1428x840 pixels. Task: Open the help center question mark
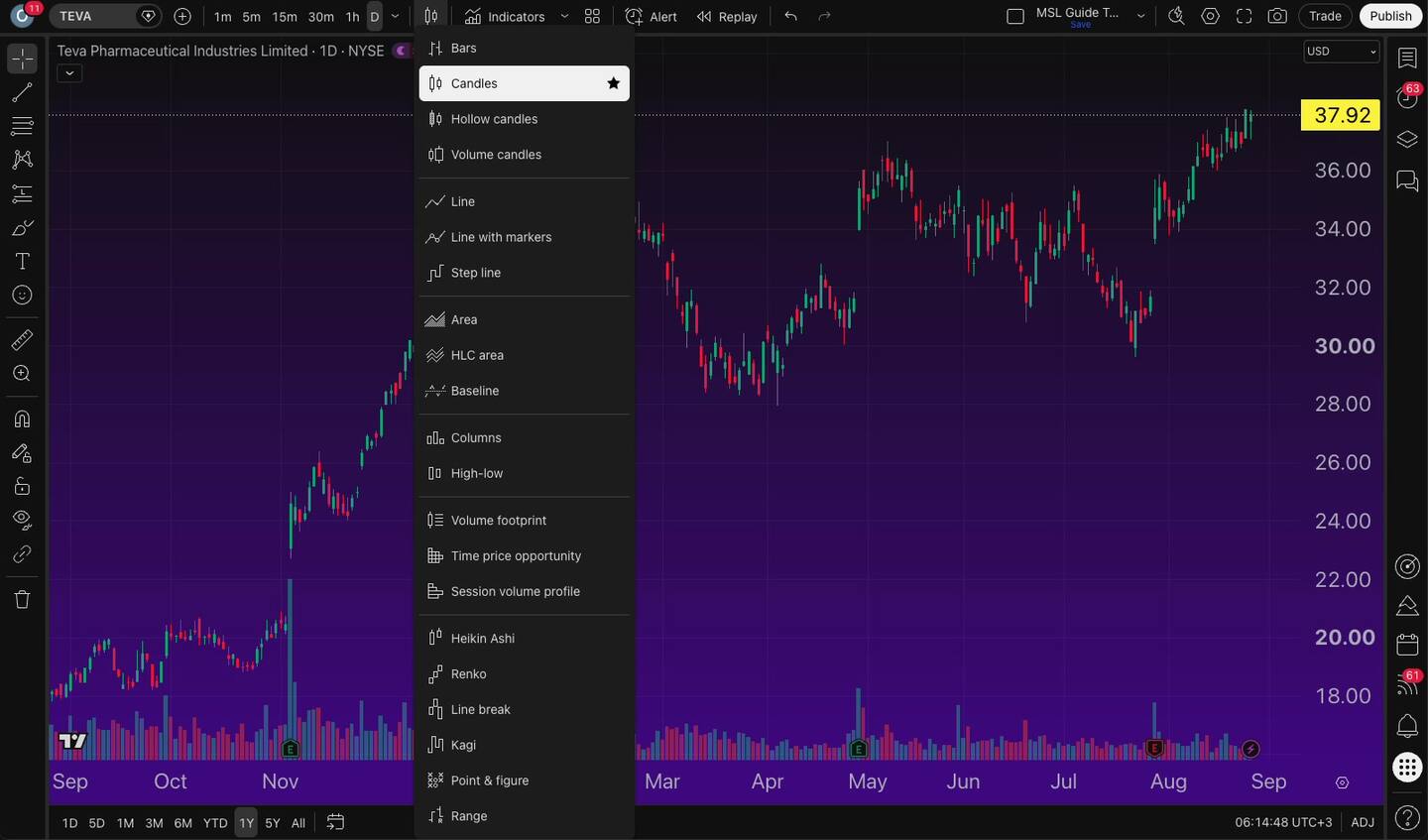pos(1407,818)
